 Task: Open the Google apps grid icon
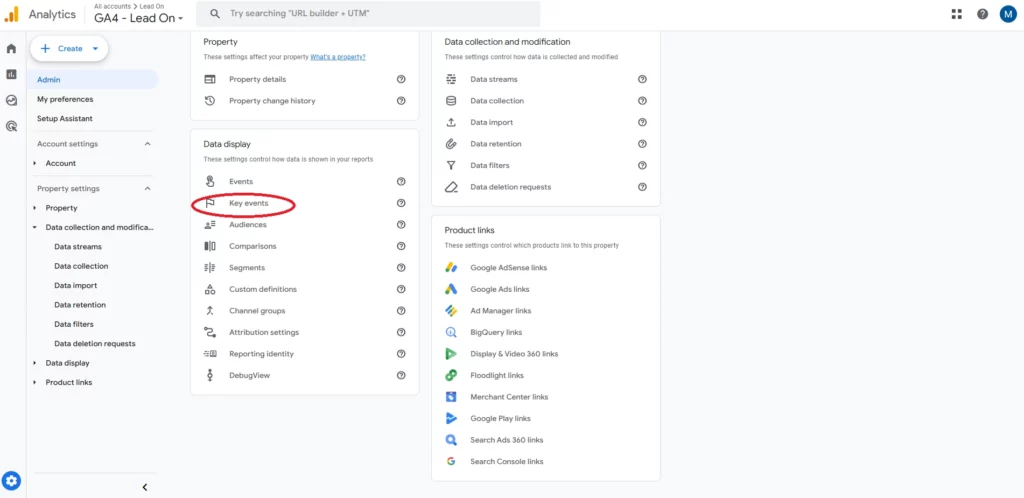point(957,14)
